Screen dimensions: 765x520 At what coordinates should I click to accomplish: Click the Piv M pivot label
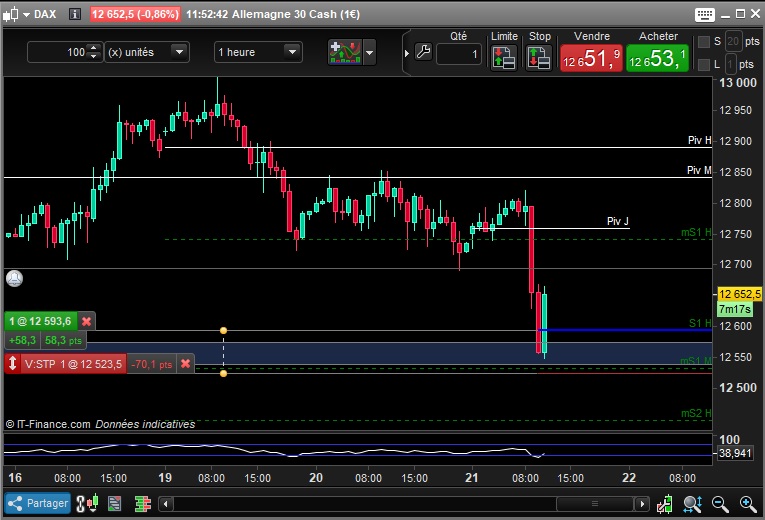(699, 170)
